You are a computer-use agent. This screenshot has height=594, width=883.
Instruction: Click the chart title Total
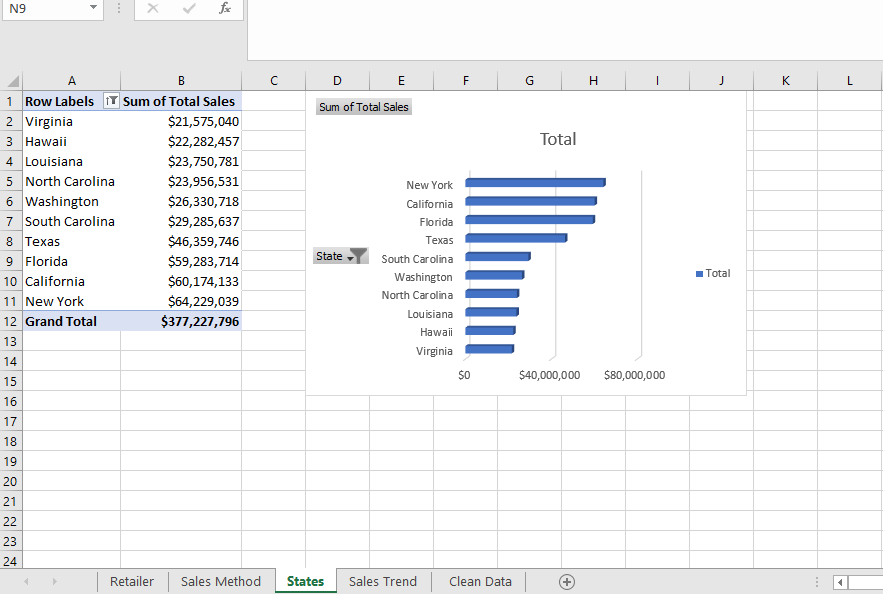pos(557,140)
